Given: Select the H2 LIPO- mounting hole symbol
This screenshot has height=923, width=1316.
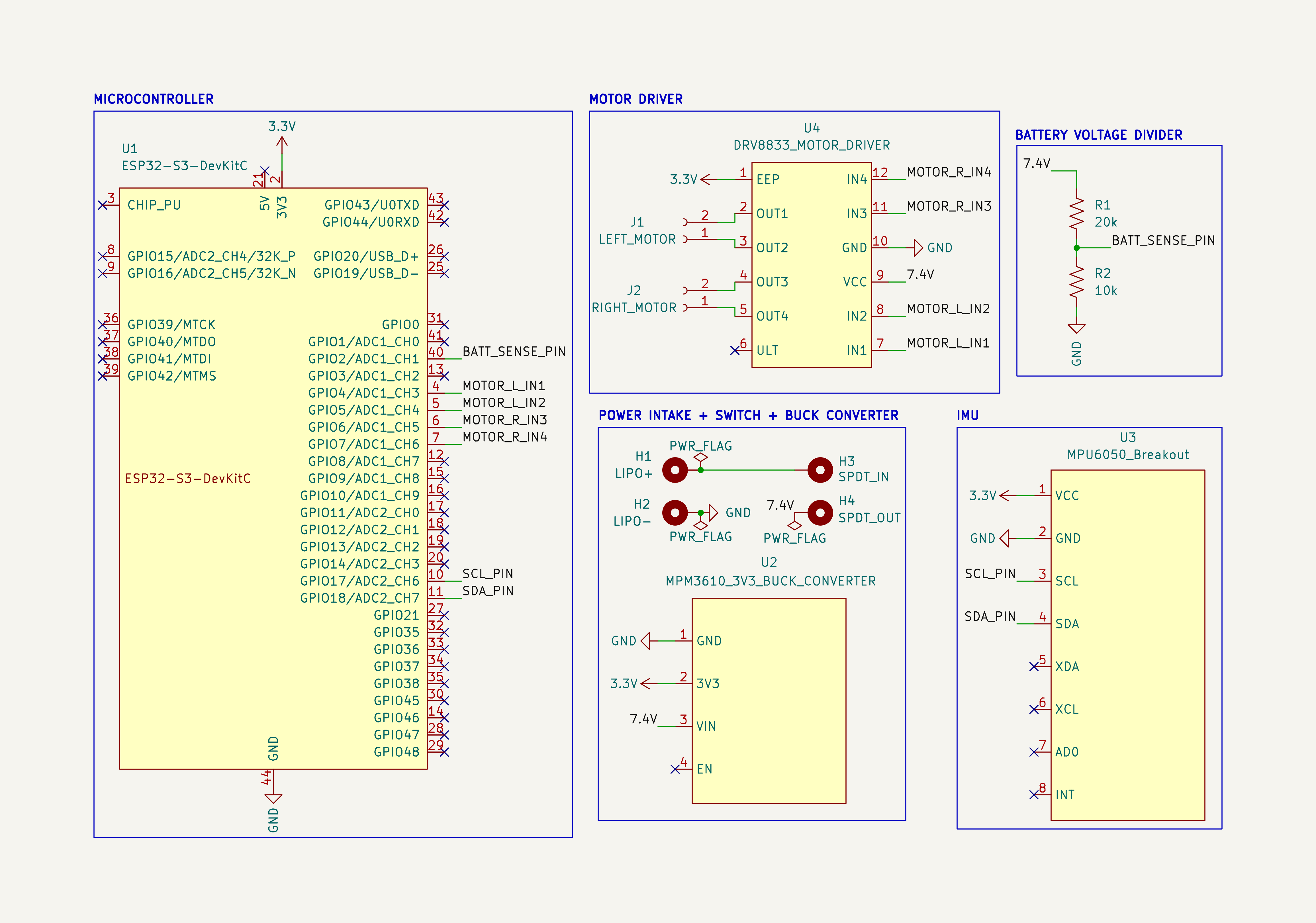Looking at the screenshot, I should [675, 512].
